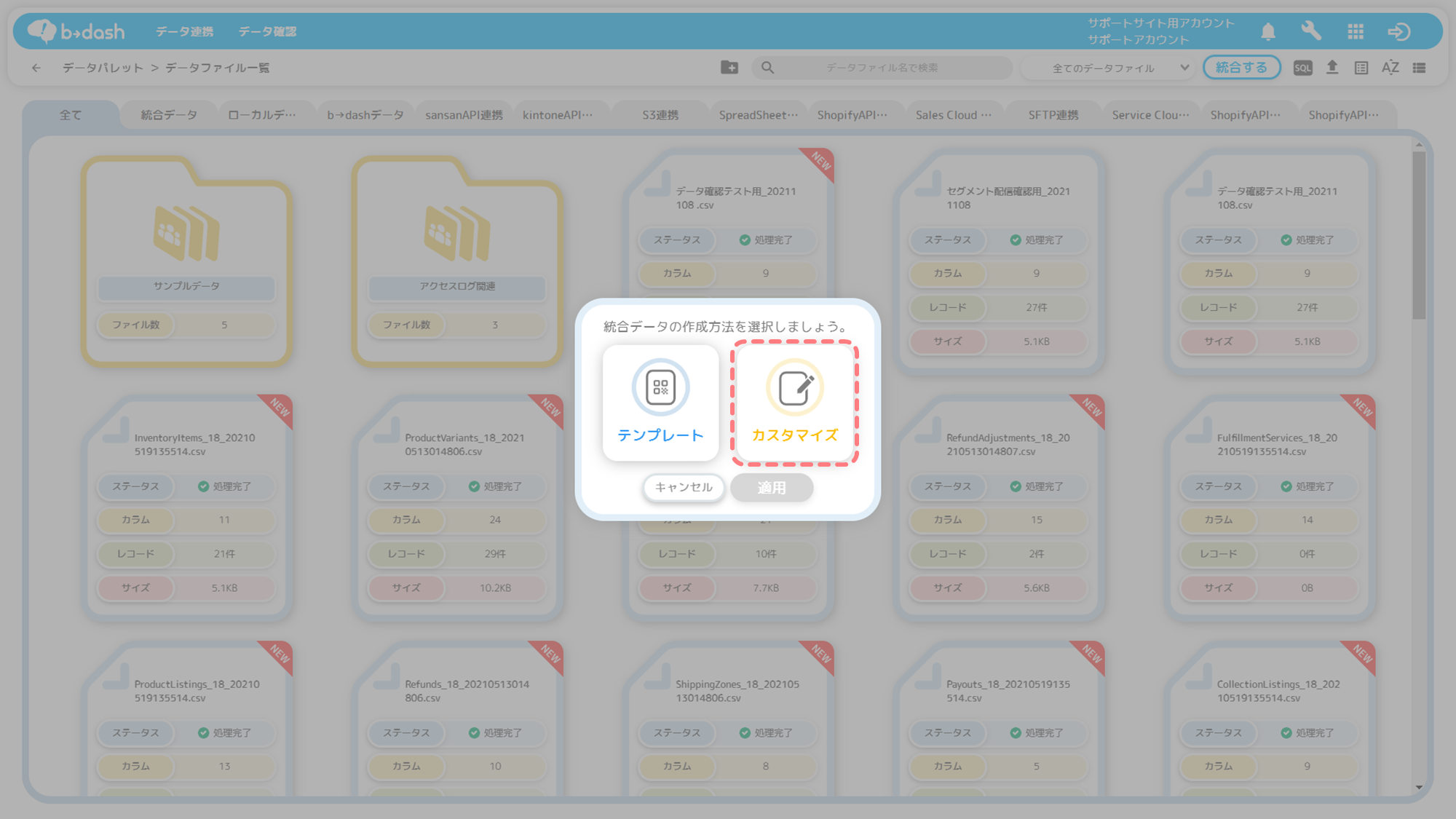Choose the Customize (カスタマイズ) creation option

pos(795,403)
